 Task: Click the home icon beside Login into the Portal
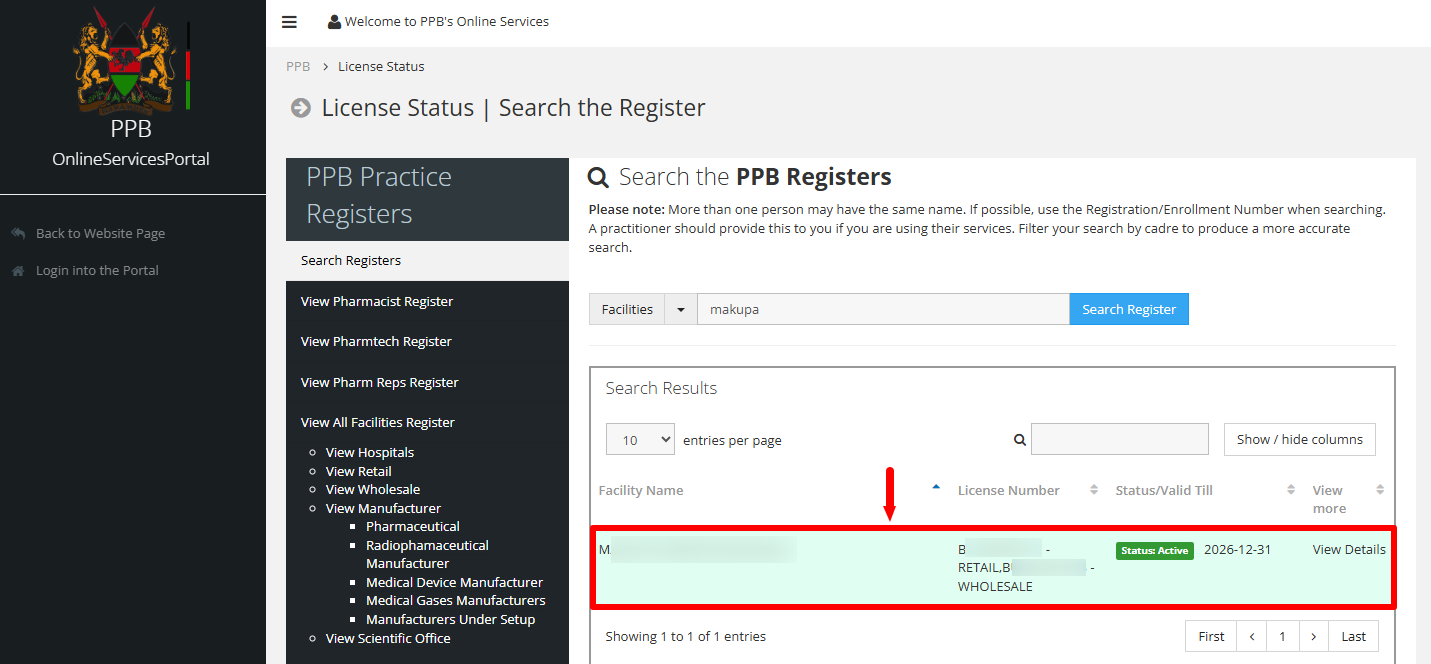(18, 270)
